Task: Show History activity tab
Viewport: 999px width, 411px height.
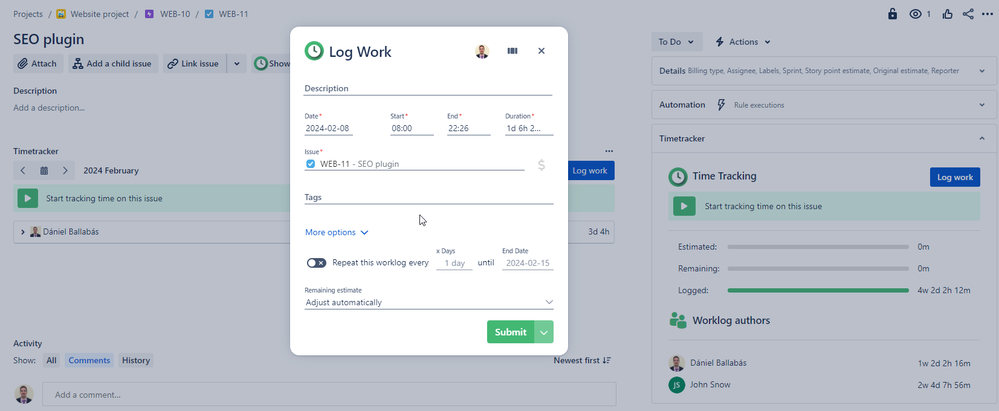Action: pos(136,361)
